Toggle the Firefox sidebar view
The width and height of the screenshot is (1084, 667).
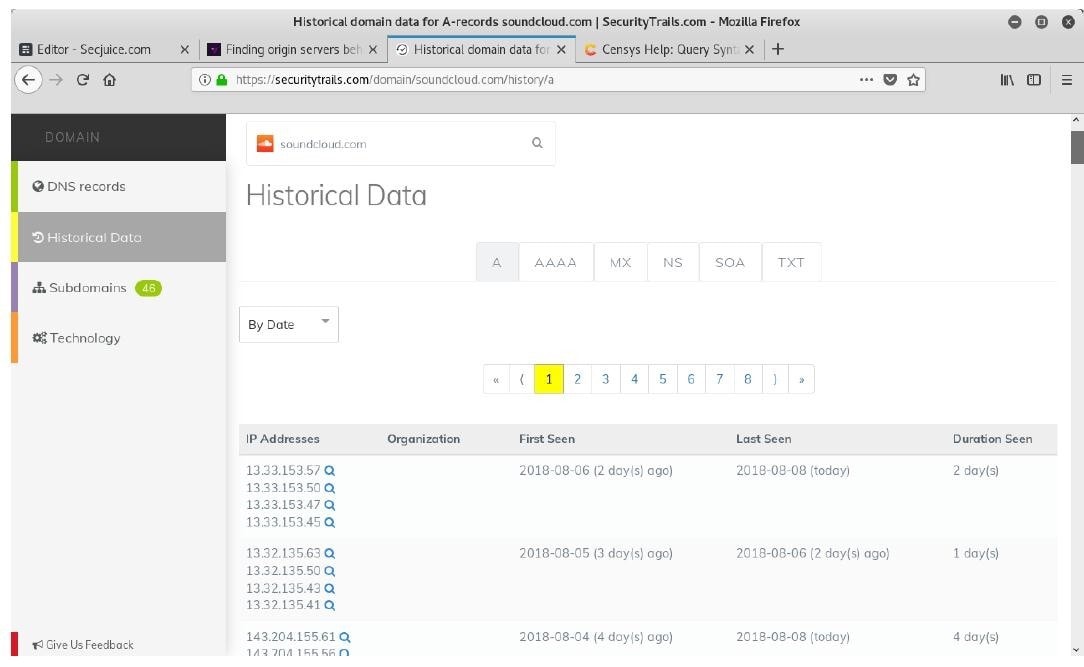click(x=1034, y=80)
